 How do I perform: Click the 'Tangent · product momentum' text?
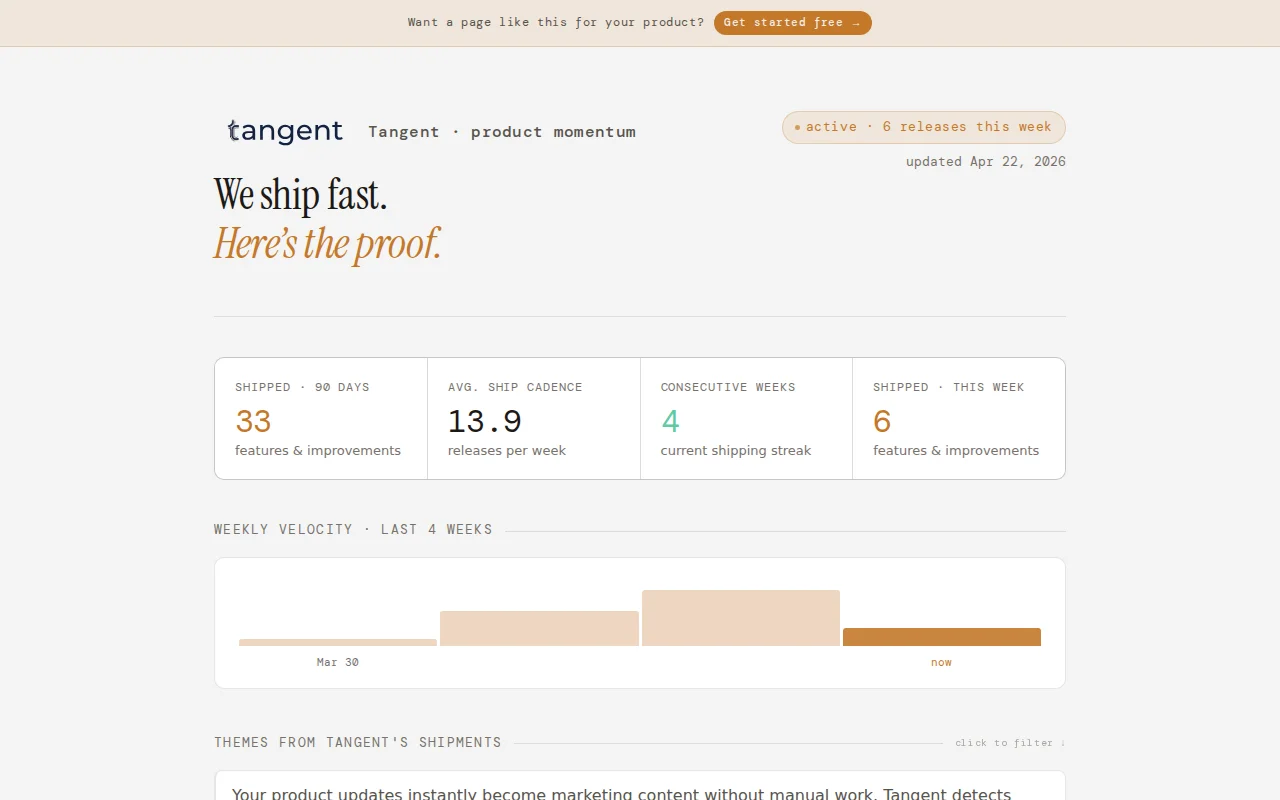coord(502,132)
